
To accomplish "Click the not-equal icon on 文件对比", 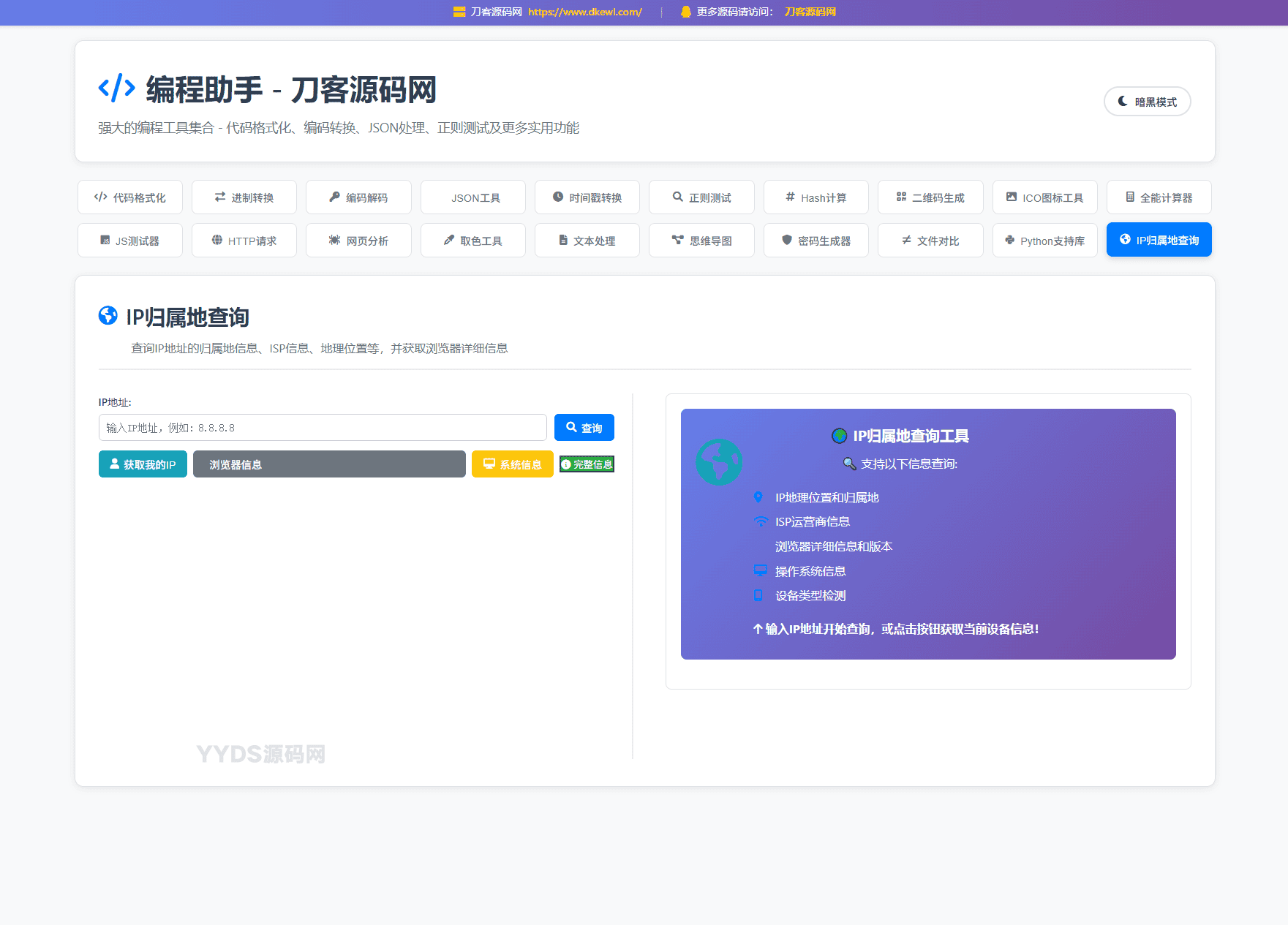I will 906,240.
